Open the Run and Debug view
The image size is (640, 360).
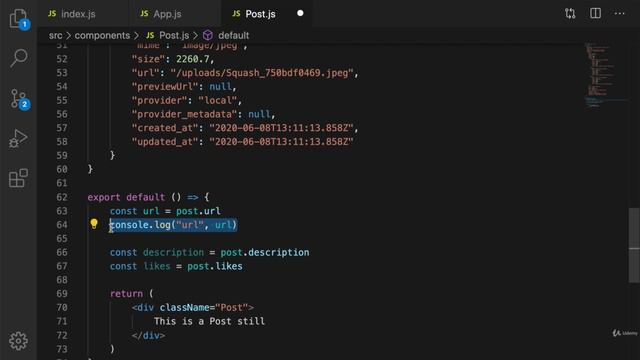pos(18,139)
